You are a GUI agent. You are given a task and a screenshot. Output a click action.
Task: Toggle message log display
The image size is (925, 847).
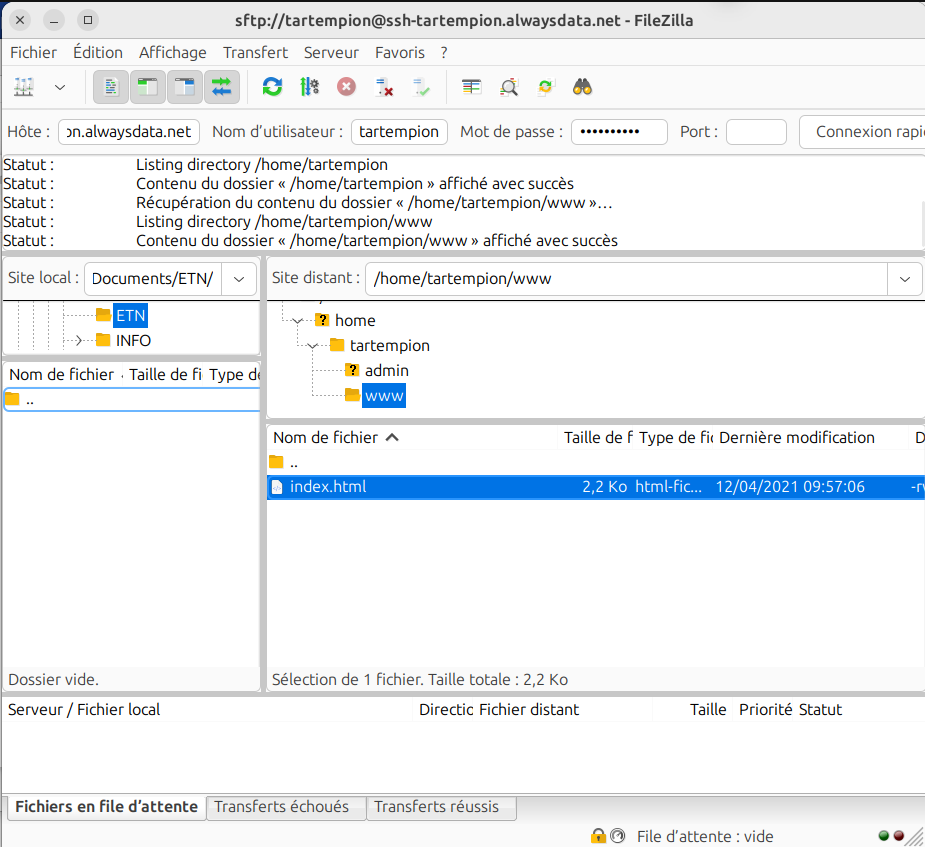point(111,88)
